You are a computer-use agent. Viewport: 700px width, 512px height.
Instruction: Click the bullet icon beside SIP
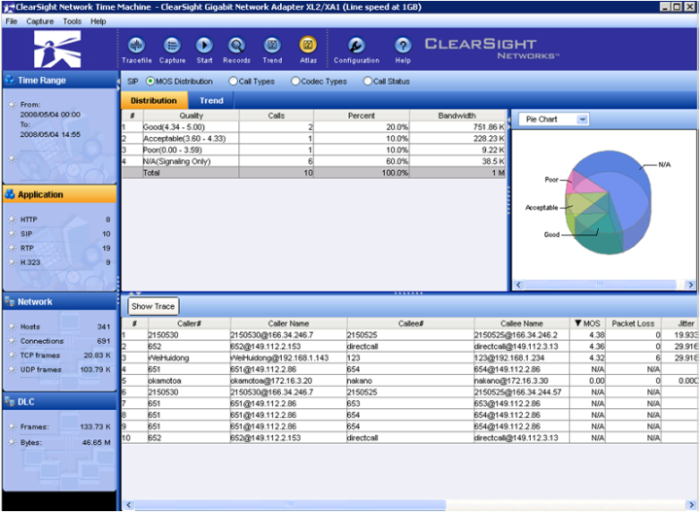tap(12, 234)
